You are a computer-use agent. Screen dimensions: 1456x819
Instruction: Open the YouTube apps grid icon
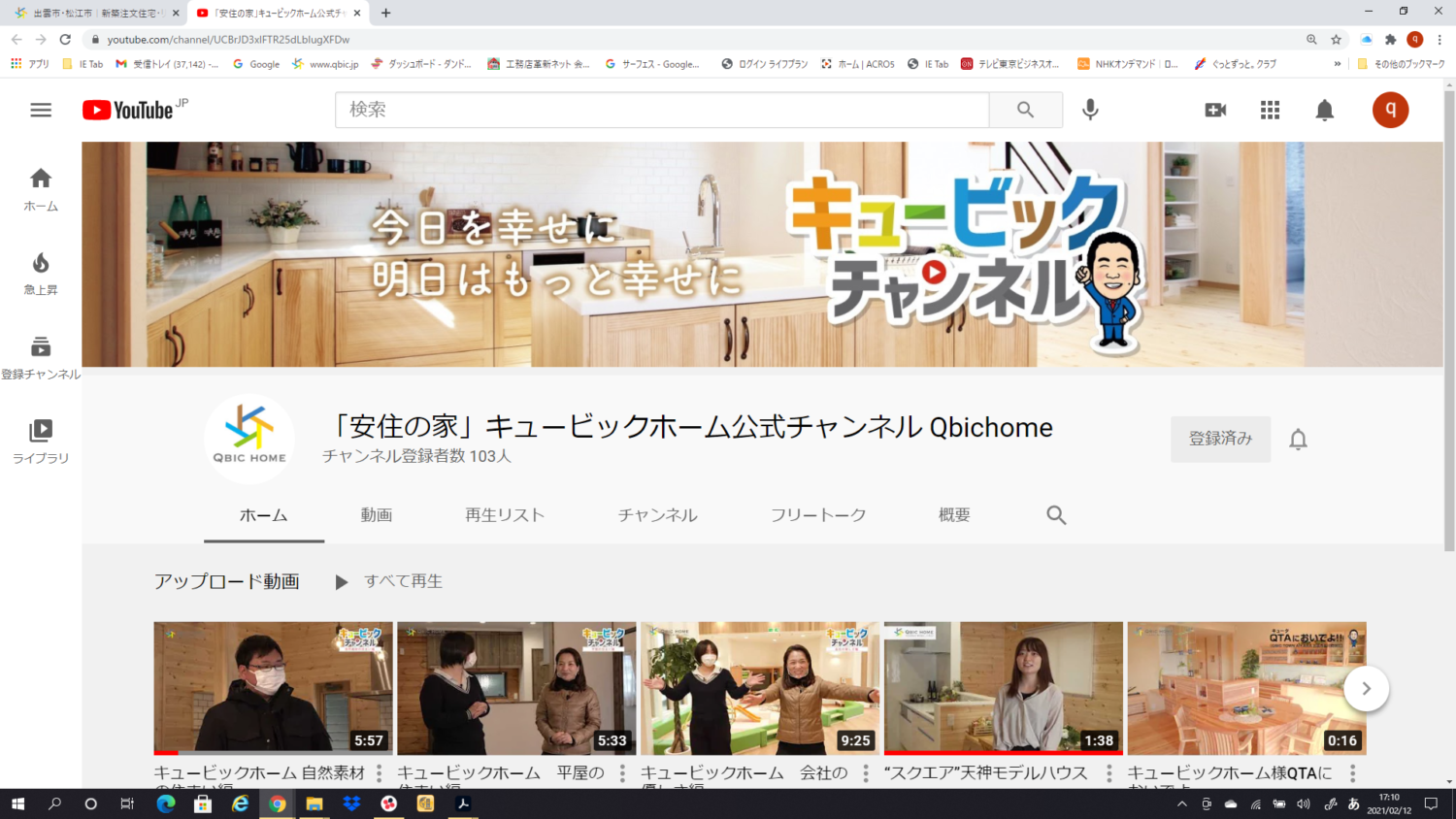tap(1270, 110)
